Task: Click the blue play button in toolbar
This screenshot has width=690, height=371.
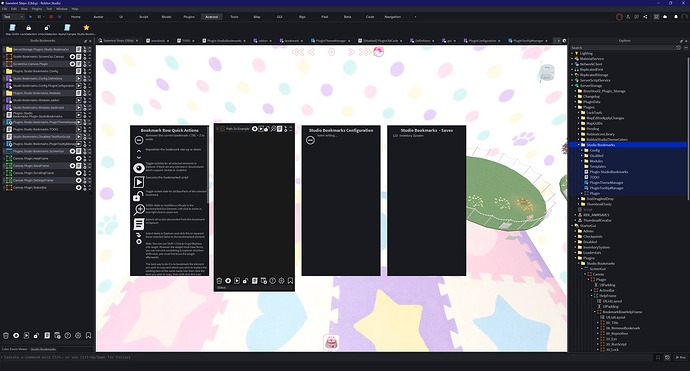Action: (x=30, y=17)
